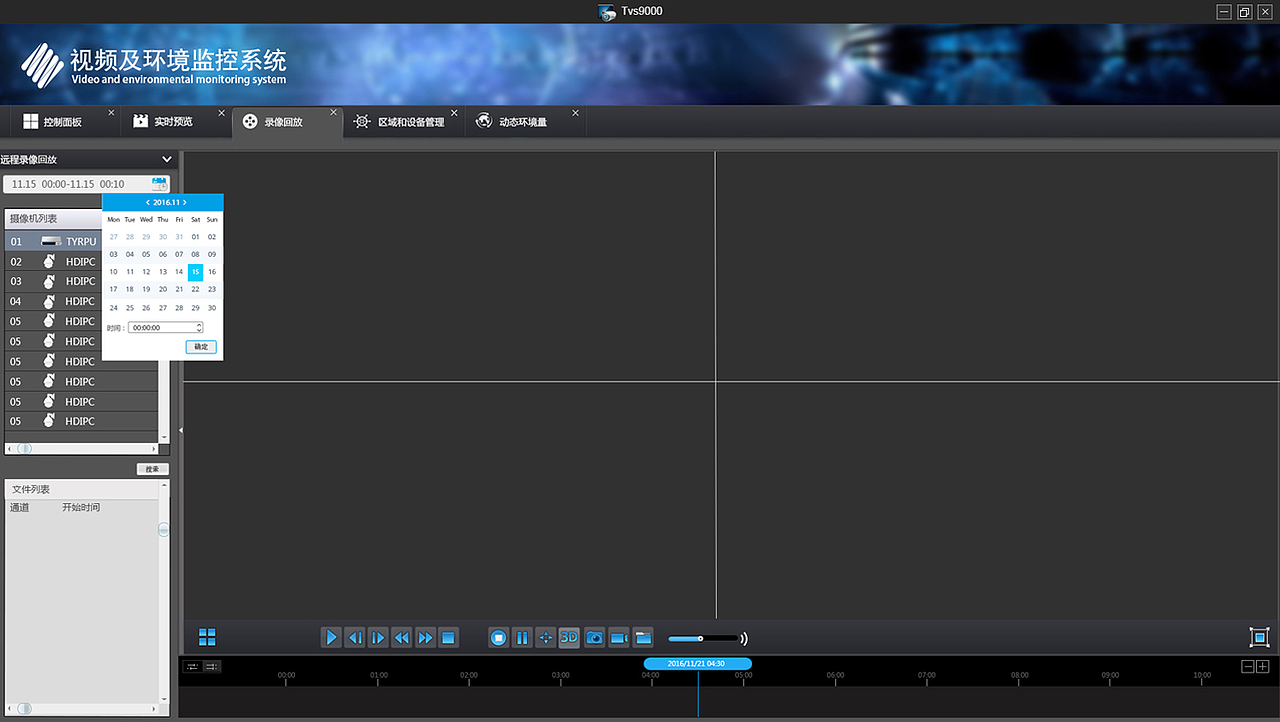Select camera 01 TYRPU in the list

tap(55, 241)
